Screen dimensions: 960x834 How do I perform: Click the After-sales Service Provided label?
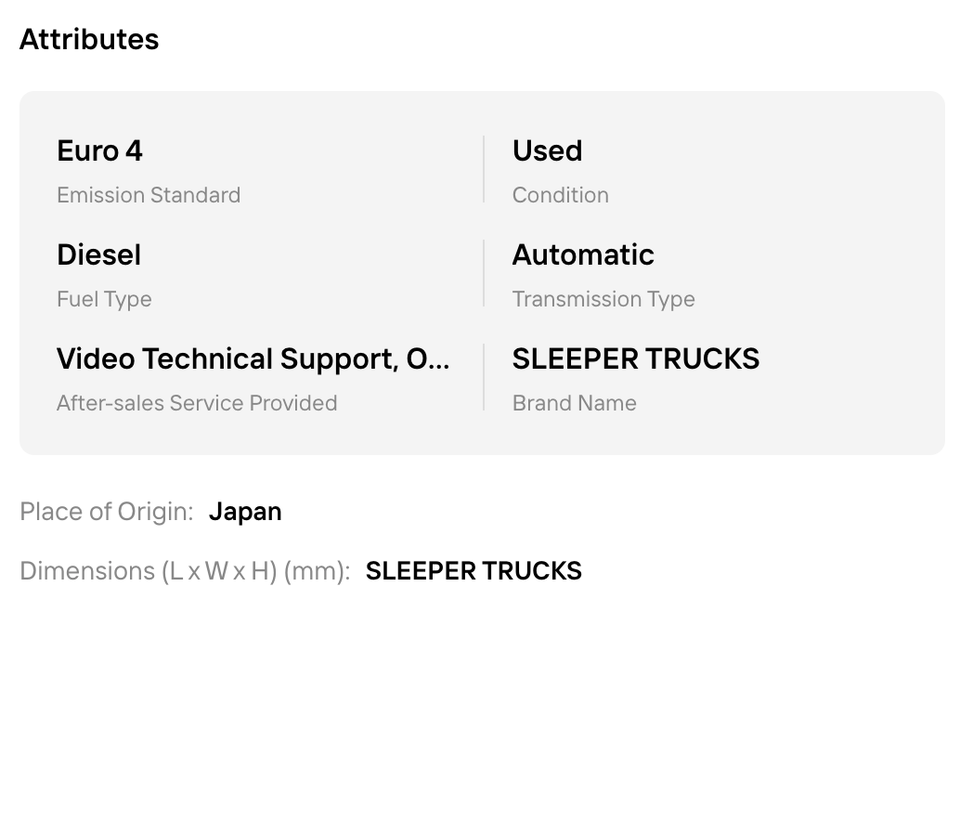197,403
